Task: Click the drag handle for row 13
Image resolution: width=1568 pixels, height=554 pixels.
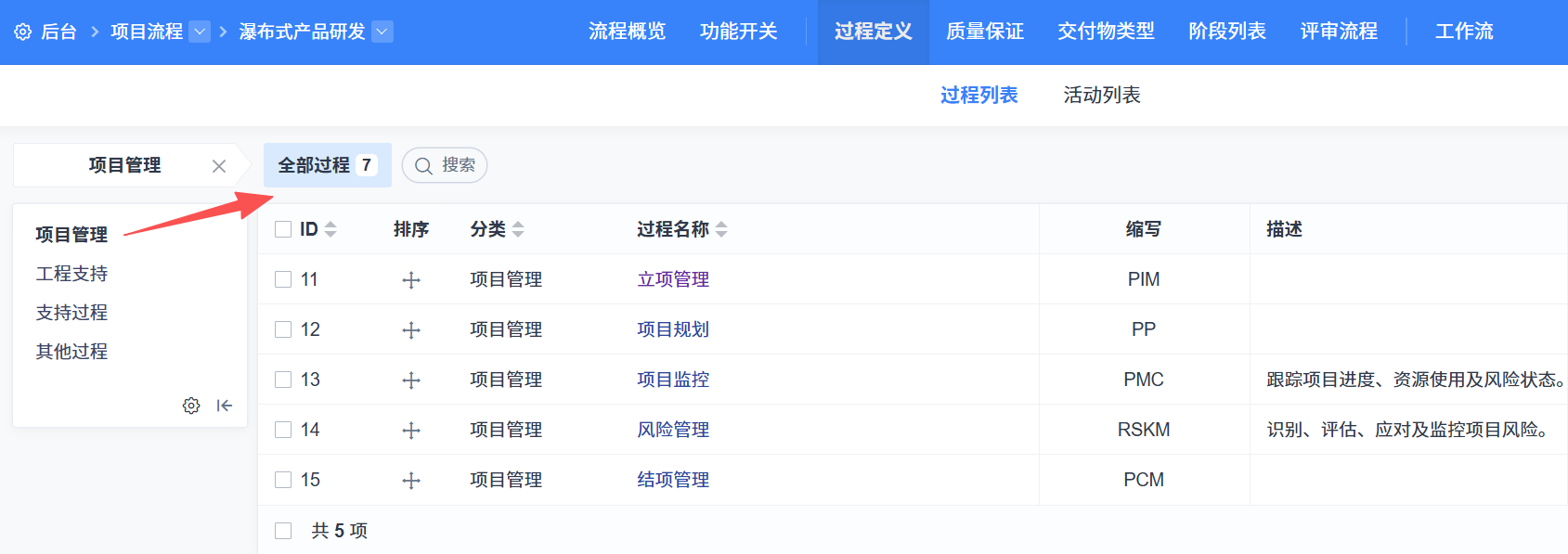Action: [x=411, y=380]
